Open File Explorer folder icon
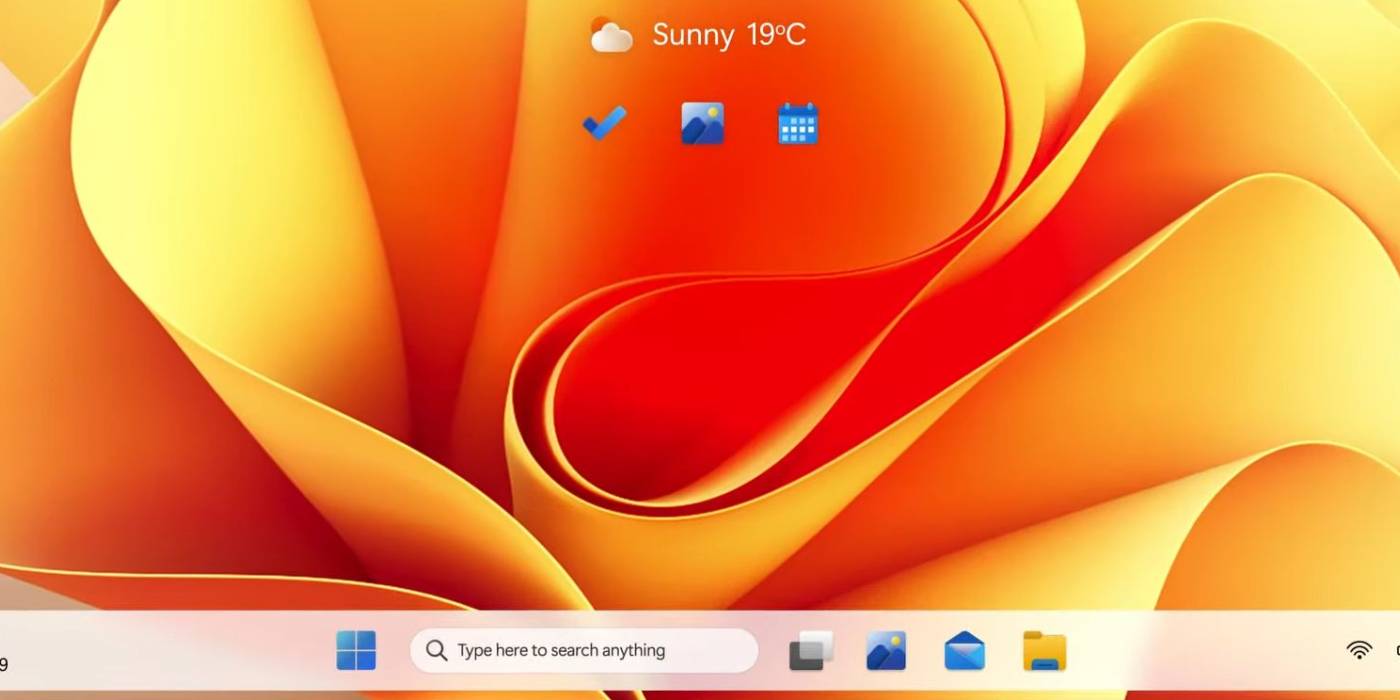 [1044, 651]
